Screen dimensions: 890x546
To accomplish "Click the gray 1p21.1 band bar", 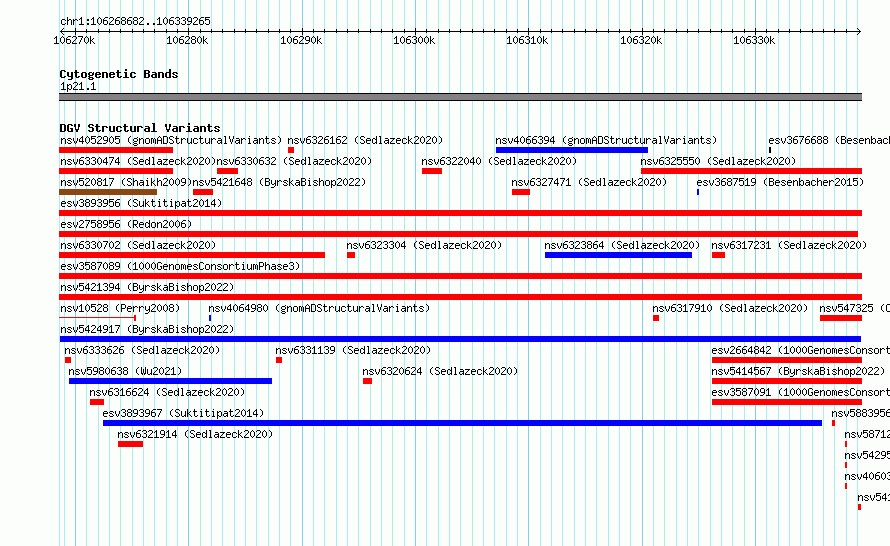I will click(x=460, y=97).
